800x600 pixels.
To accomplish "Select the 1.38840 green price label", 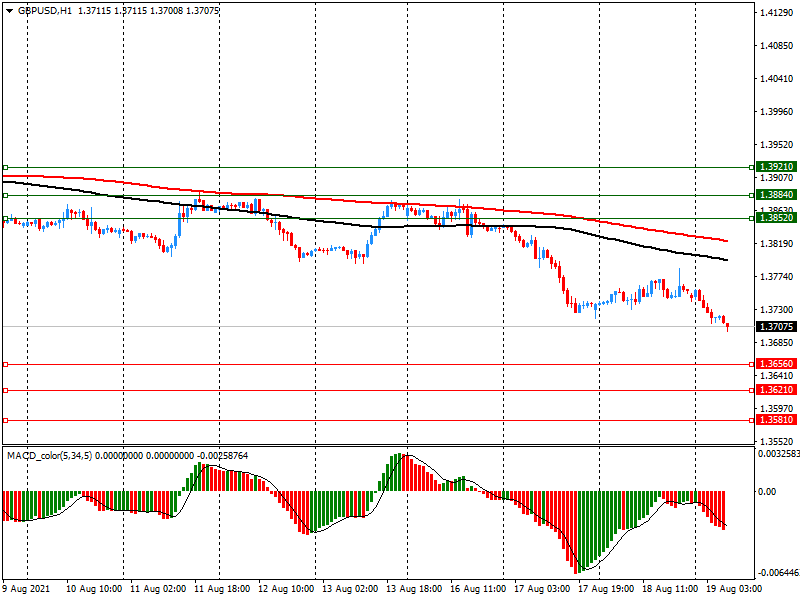I will click(x=776, y=195).
